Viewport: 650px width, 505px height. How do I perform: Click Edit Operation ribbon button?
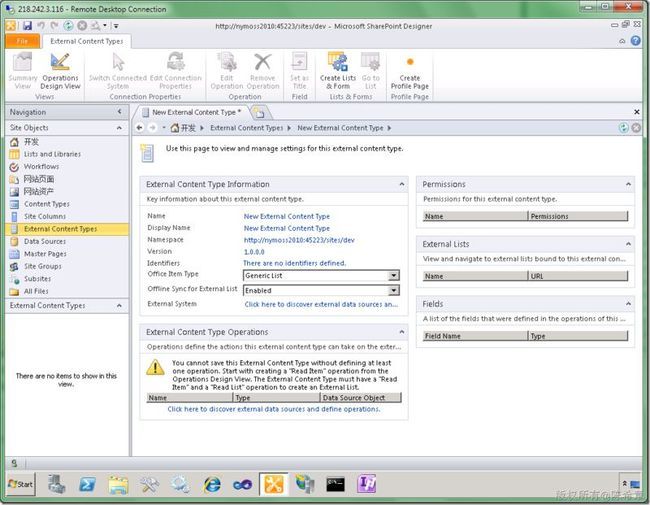(227, 71)
